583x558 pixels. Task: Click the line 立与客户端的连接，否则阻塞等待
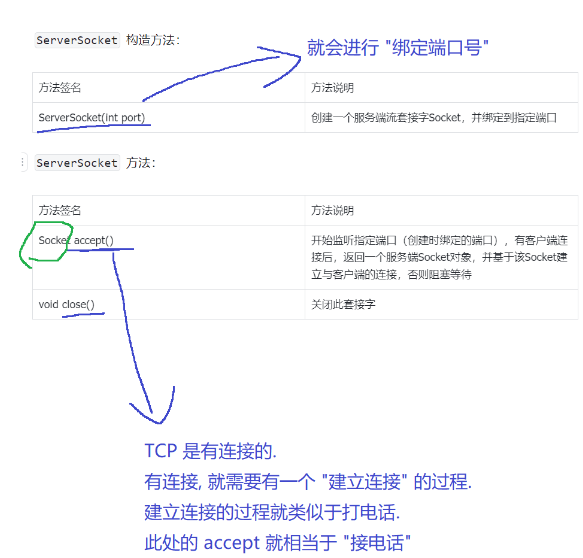click(x=392, y=275)
